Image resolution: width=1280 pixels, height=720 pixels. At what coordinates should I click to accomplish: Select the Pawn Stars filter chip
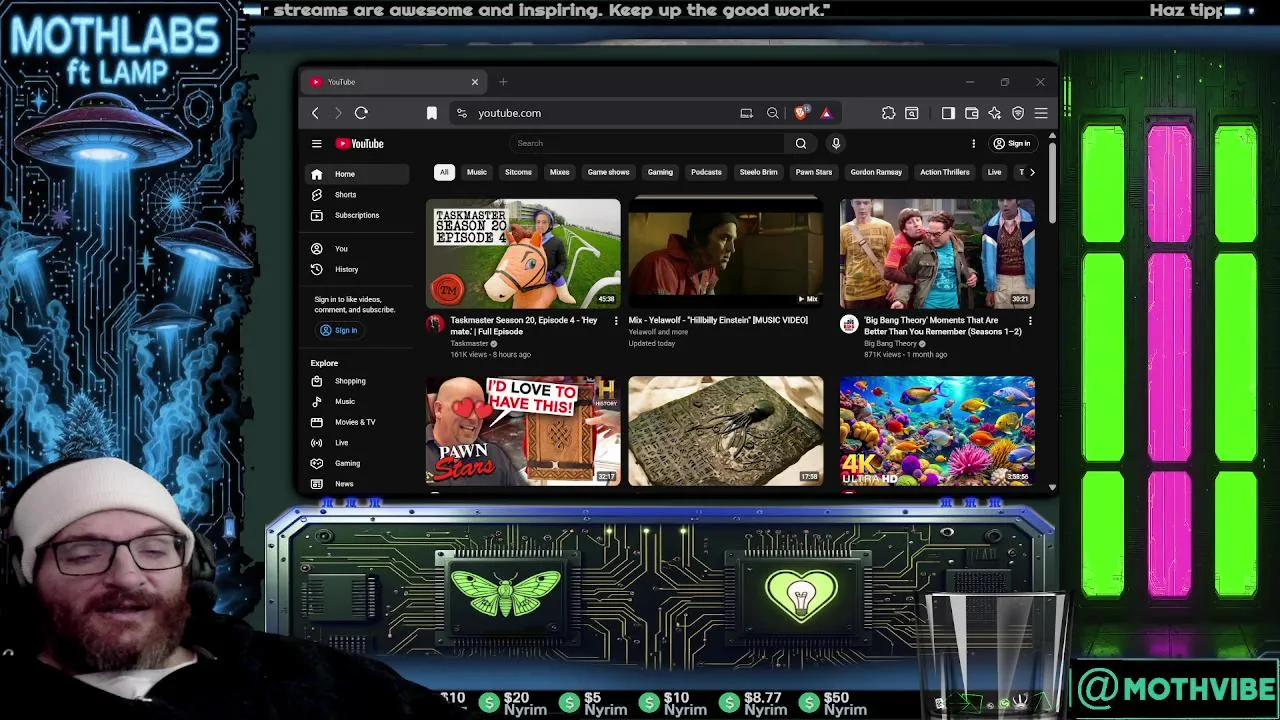tap(814, 172)
